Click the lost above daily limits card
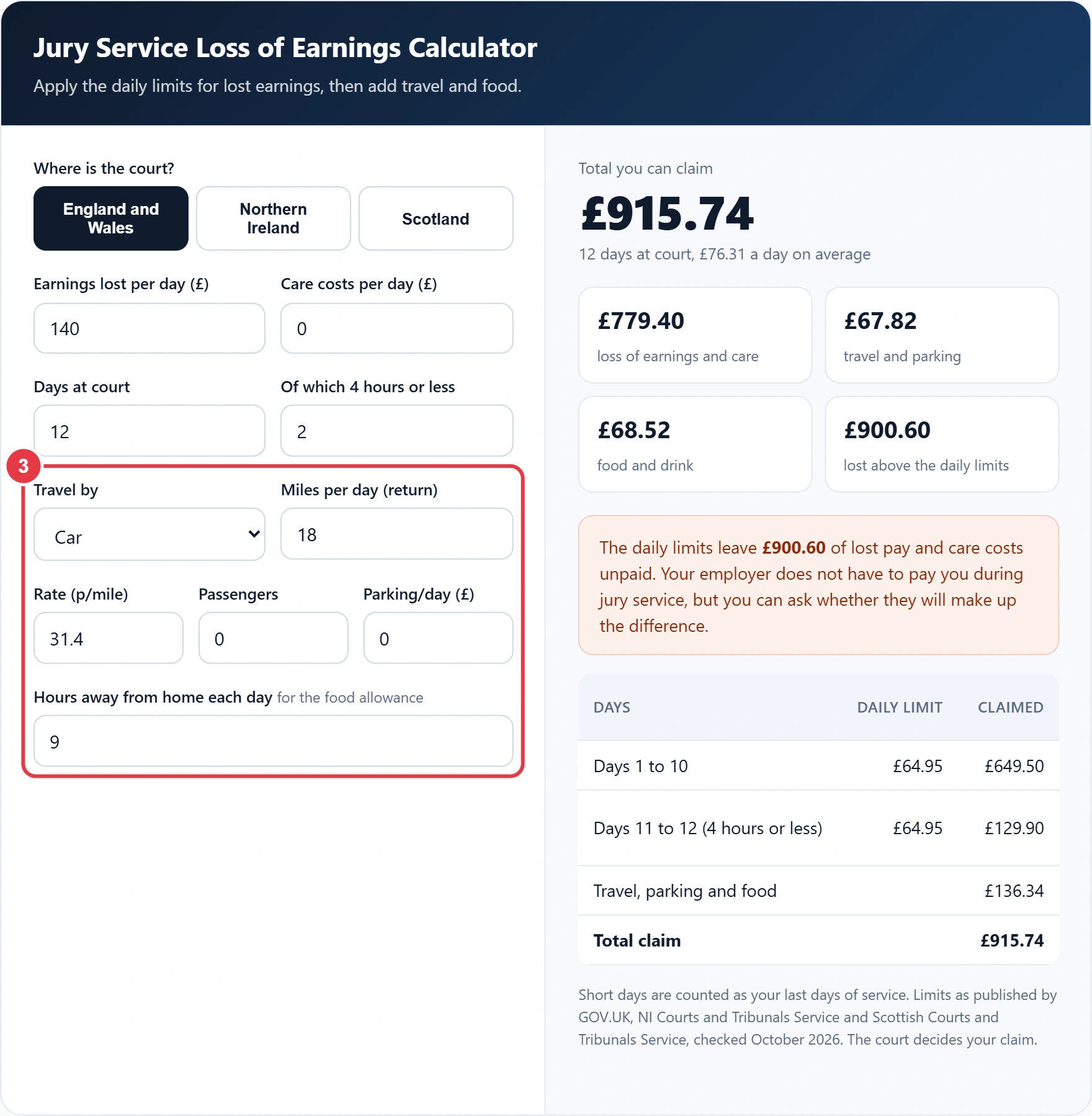This screenshot has height=1116, width=1092. 942,444
